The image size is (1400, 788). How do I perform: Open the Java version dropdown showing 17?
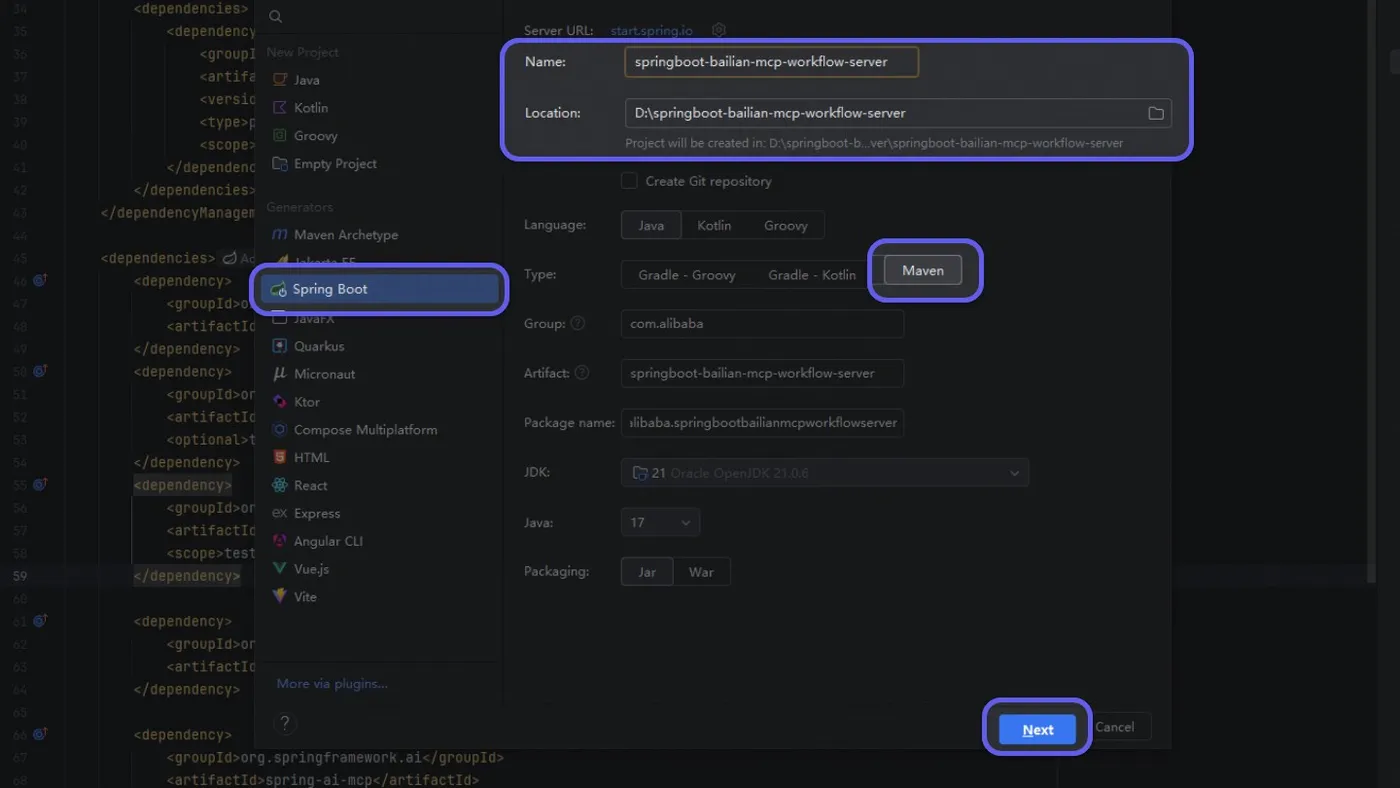coord(660,522)
